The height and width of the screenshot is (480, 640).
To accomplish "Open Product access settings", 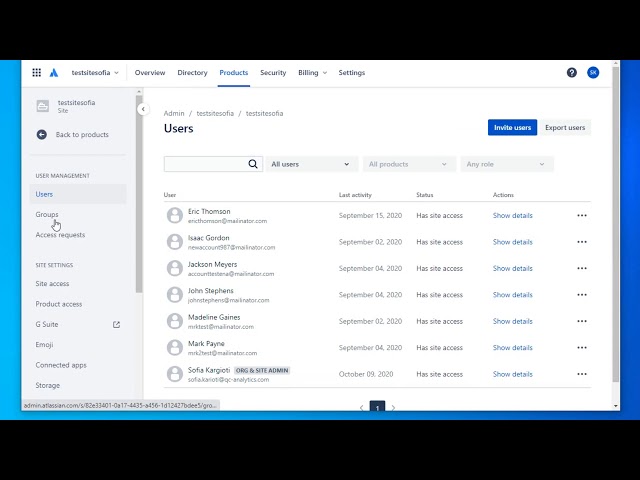I will tap(59, 304).
